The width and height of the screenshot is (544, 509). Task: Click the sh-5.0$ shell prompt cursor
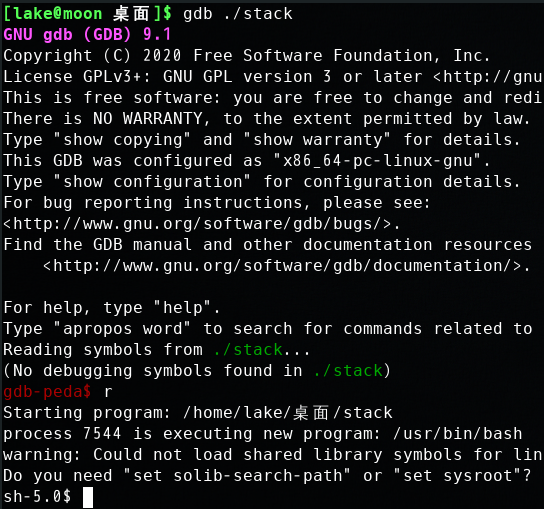[88, 497]
